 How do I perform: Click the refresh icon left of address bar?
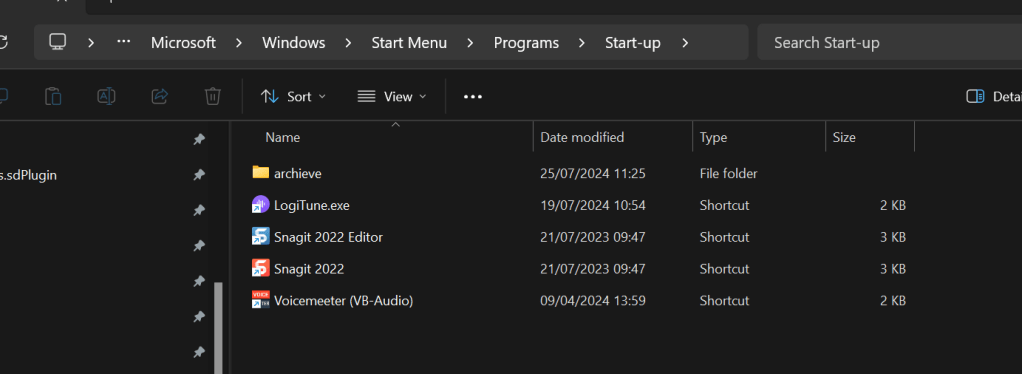3,42
